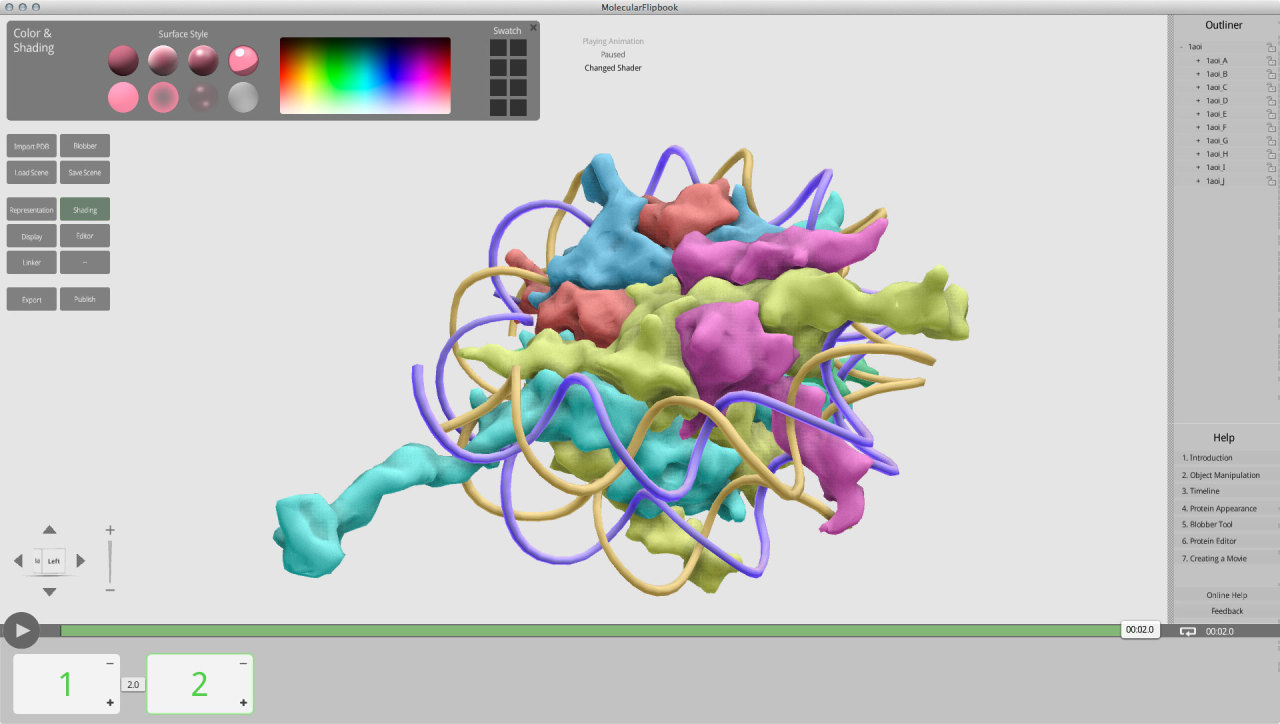Open the protein Editor panel
Image resolution: width=1280 pixels, height=724 pixels.
85,236
